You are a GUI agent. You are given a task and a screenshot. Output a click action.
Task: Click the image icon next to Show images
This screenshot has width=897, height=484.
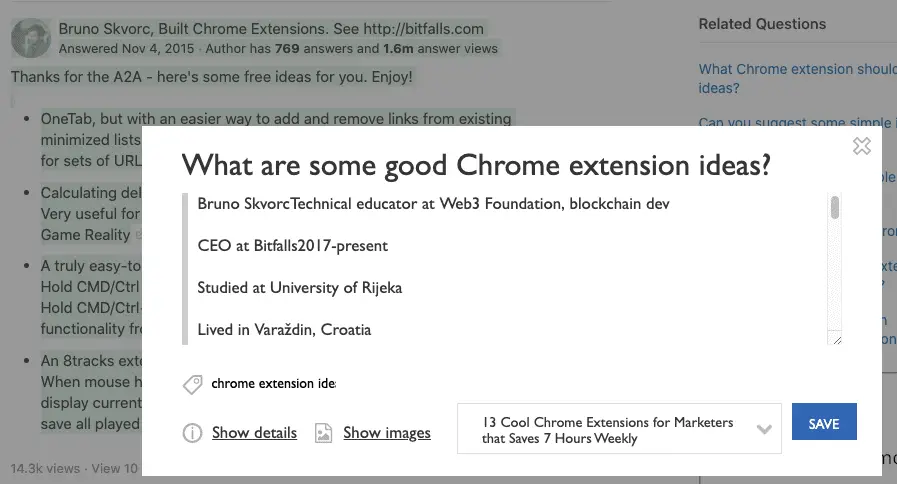(x=323, y=433)
